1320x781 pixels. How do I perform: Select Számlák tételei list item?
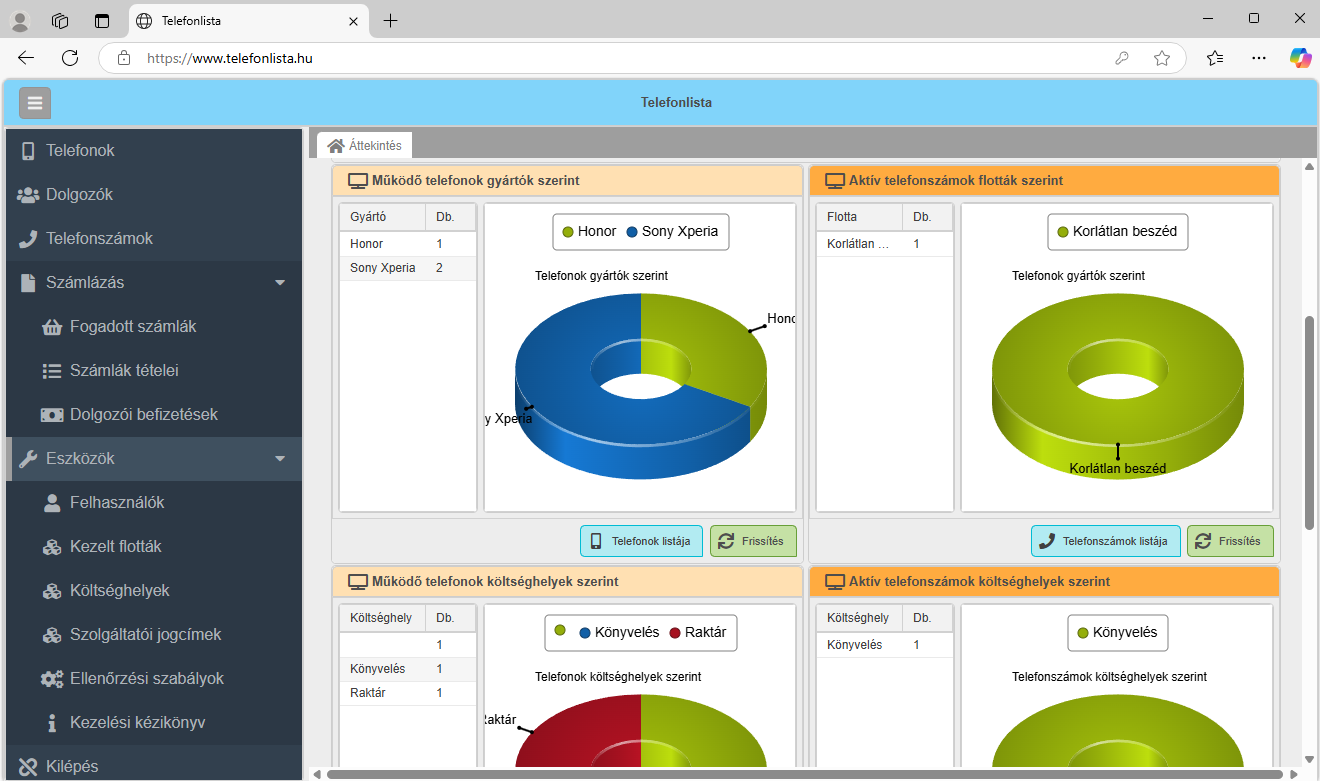coord(124,371)
